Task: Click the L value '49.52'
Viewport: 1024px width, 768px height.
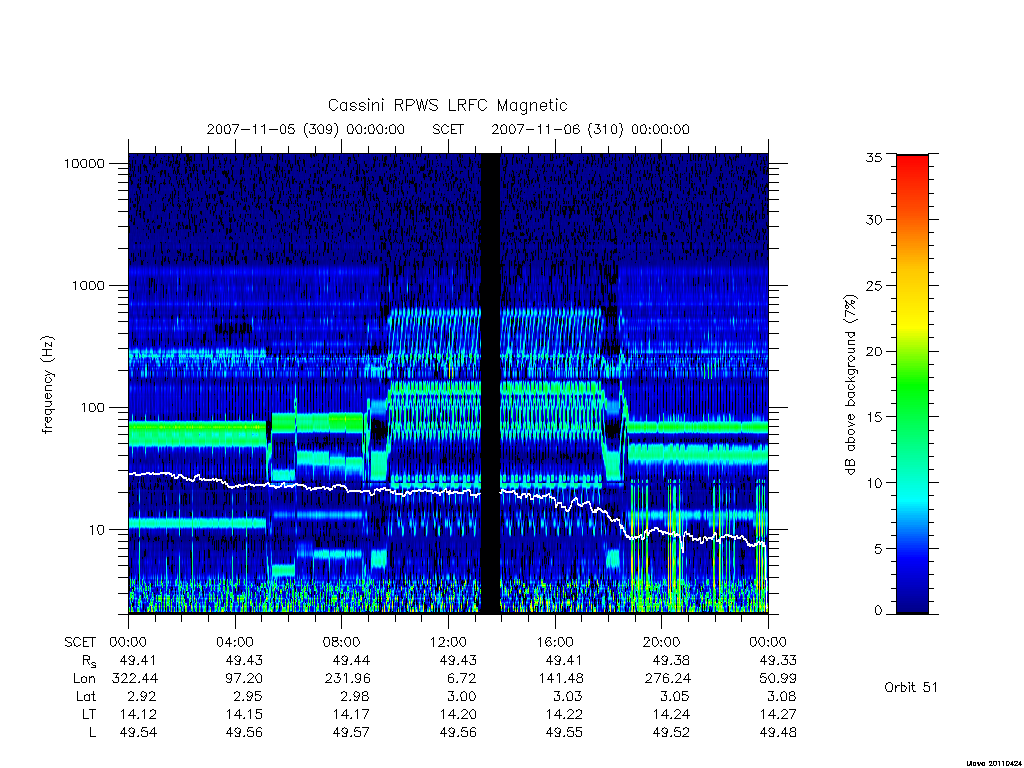Action: [x=671, y=733]
